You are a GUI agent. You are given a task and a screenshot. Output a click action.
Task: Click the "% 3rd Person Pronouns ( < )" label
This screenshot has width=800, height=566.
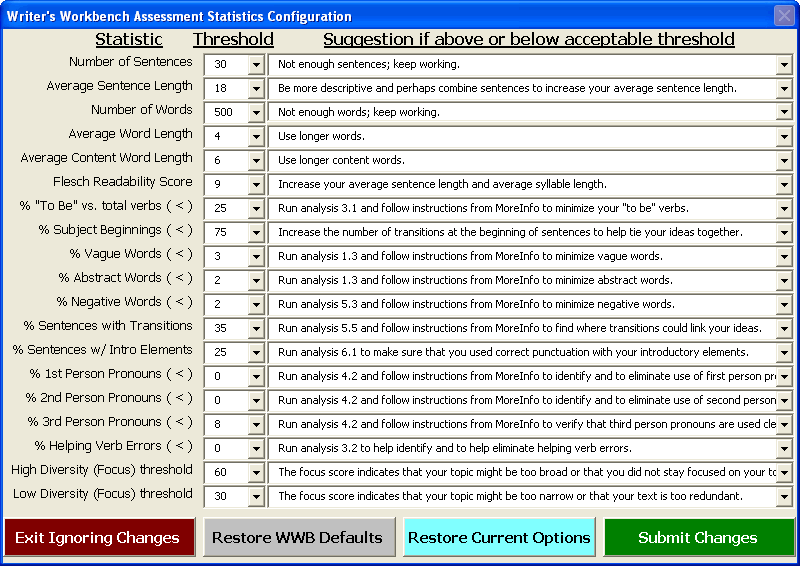(x=110, y=422)
